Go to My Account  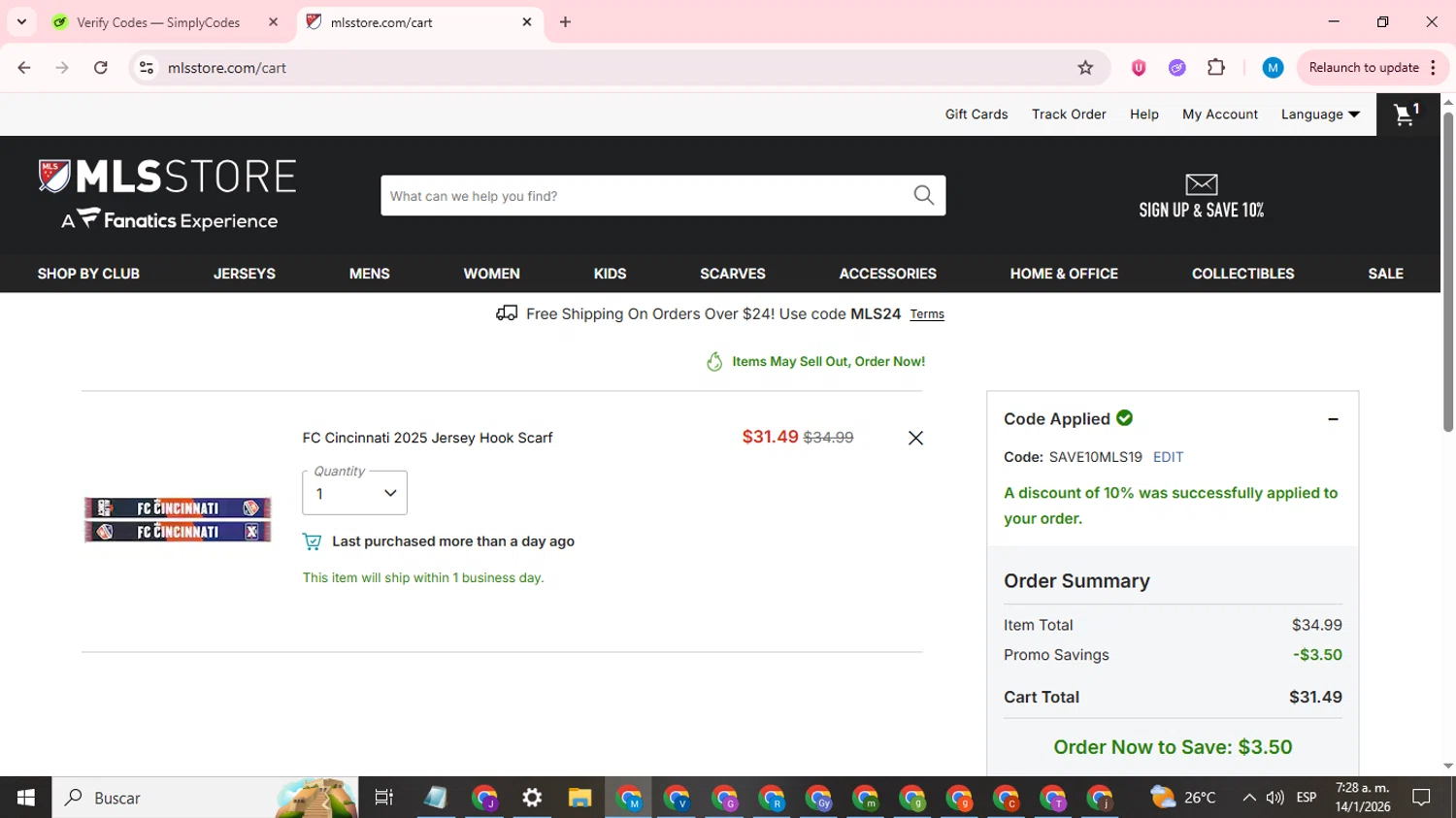pyautogui.click(x=1220, y=115)
